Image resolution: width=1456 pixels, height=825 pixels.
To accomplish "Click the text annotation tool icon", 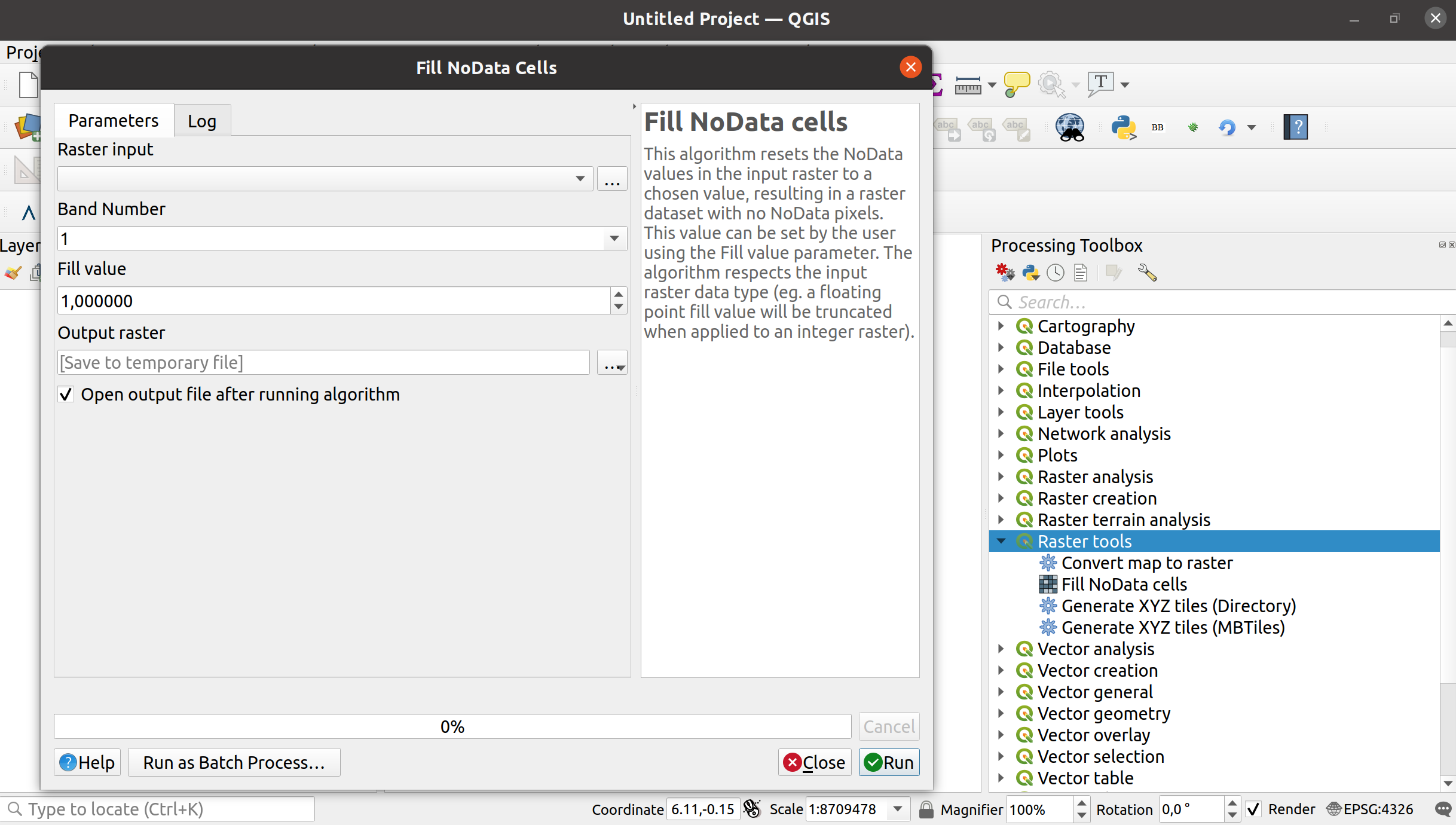I will pos(1100,84).
